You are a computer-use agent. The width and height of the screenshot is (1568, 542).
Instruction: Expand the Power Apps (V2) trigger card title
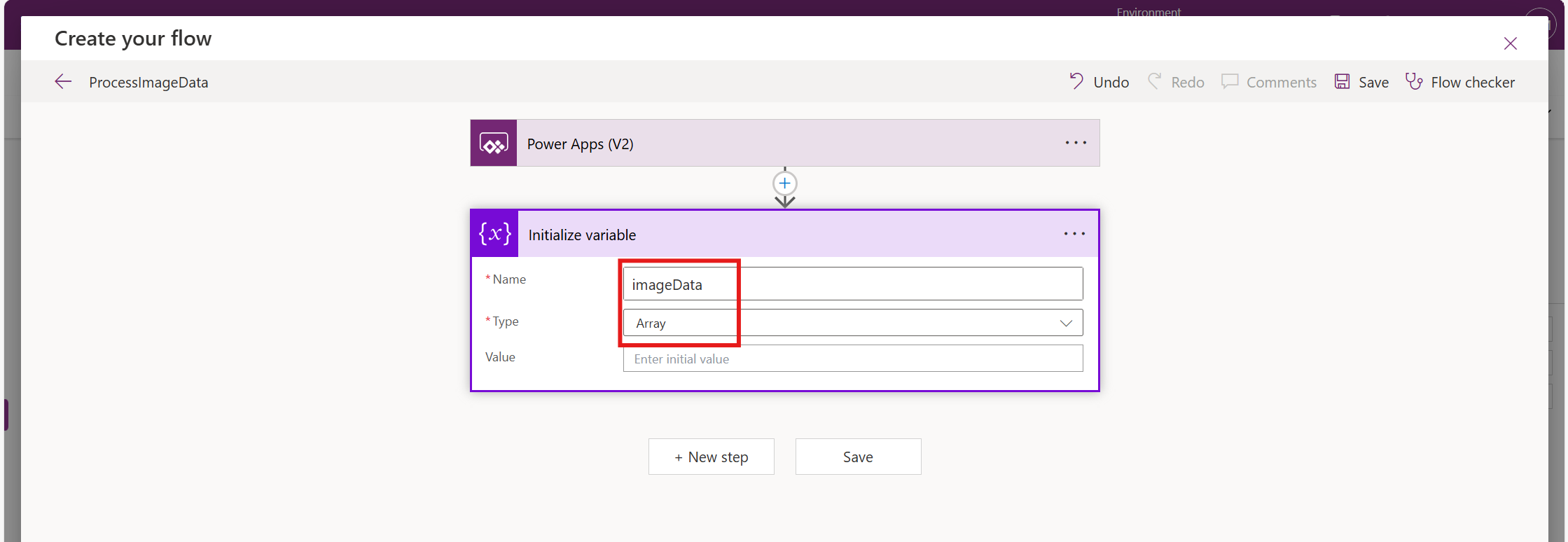tap(580, 144)
